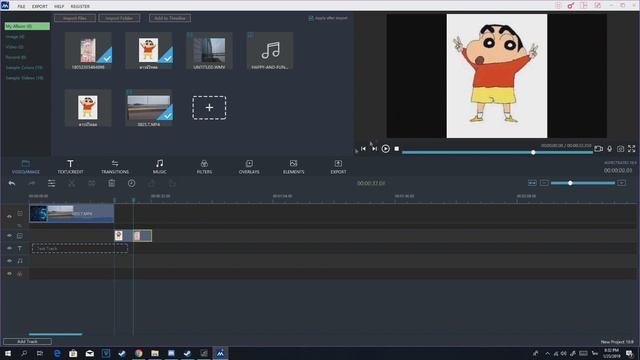Open the Text/Credit tab
This screenshot has width=640, height=360.
[x=70, y=167]
